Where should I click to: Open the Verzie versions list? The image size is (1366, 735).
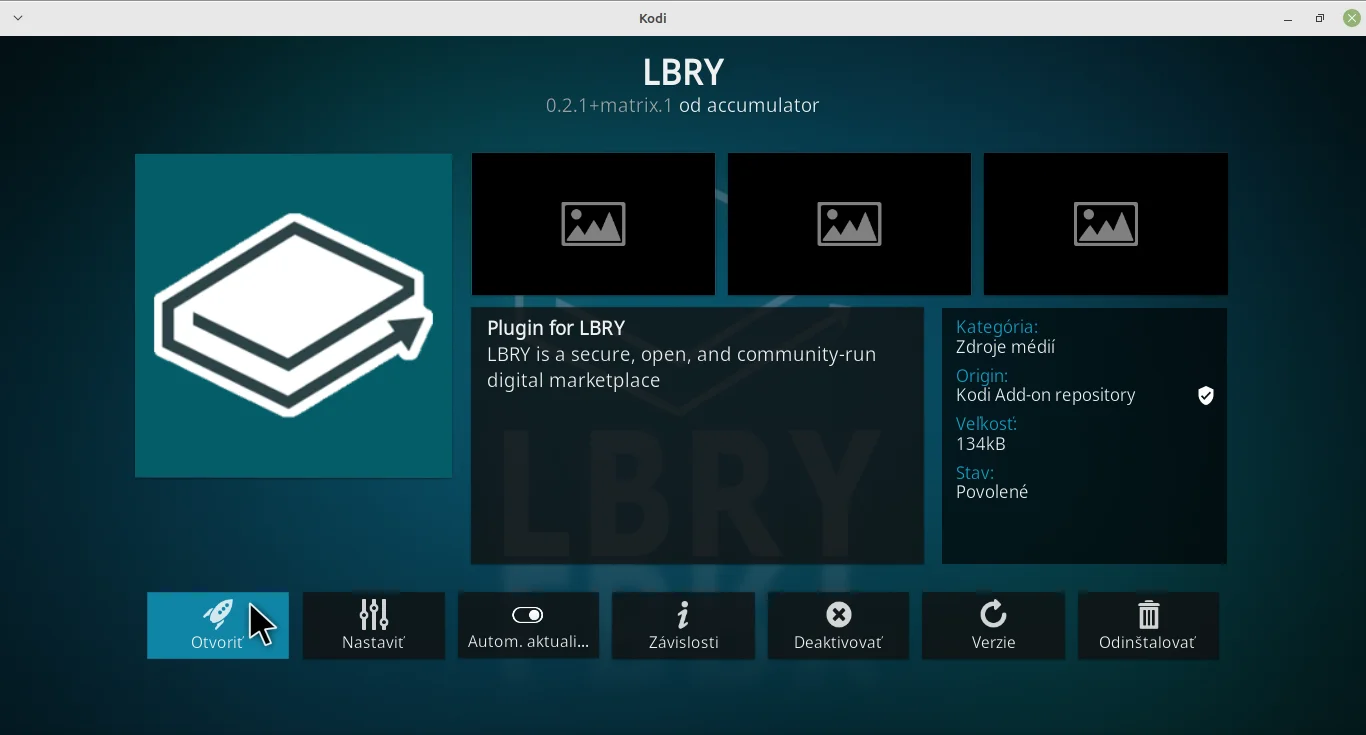click(x=994, y=626)
